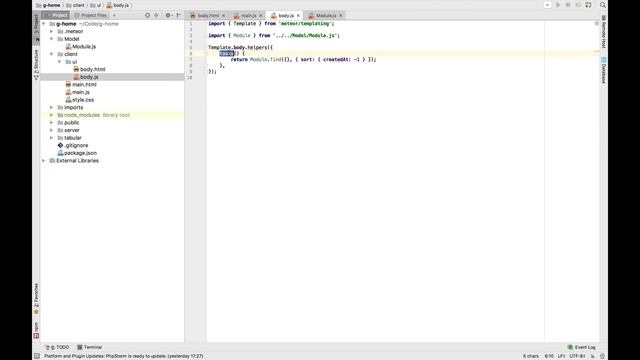
Task: Open the Event Log
Action: tap(581, 347)
